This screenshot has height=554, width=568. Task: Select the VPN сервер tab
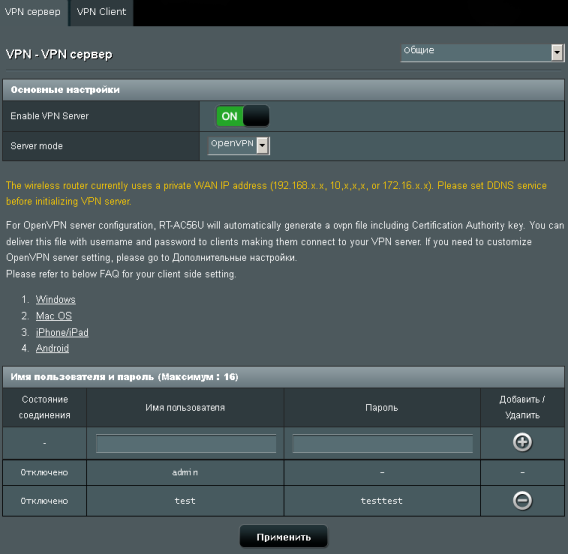[x=33, y=12]
